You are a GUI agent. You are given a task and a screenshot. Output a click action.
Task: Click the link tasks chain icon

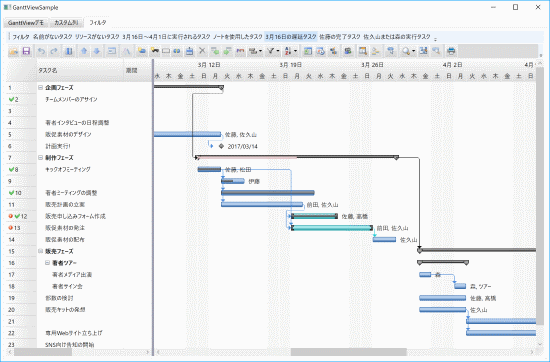177,51
